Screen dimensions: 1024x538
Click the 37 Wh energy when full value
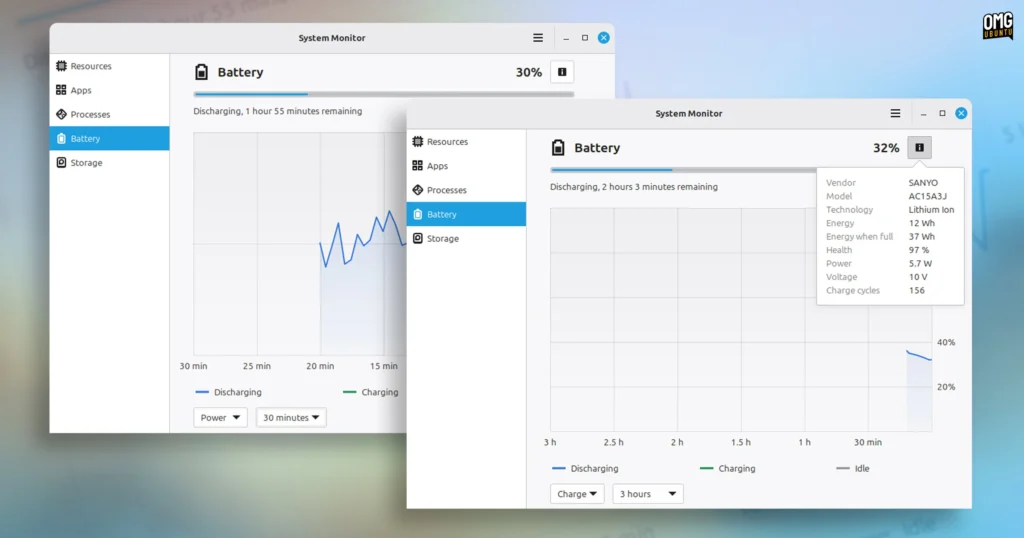click(x=921, y=236)
